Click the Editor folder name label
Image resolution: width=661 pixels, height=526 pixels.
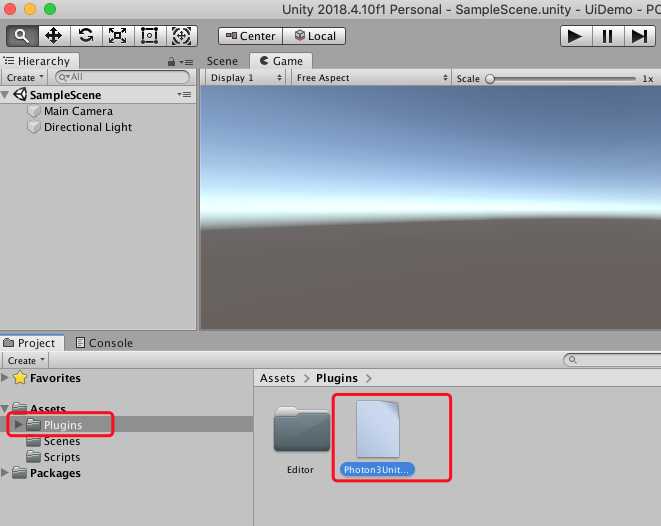pyautogui.click(x=300, y=470)
